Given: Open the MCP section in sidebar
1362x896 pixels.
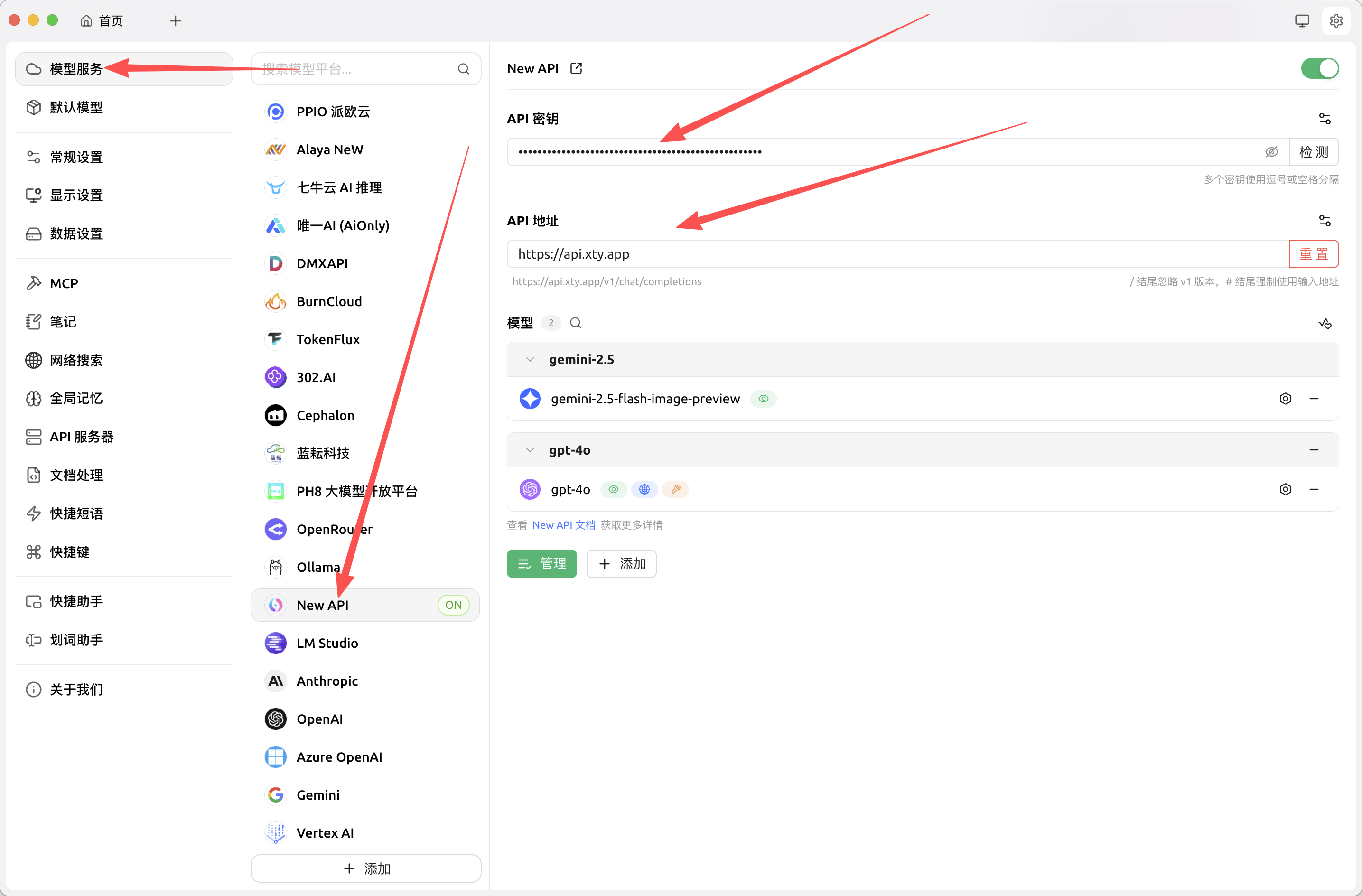Looking at the screenshot, I should coord(64,283).
